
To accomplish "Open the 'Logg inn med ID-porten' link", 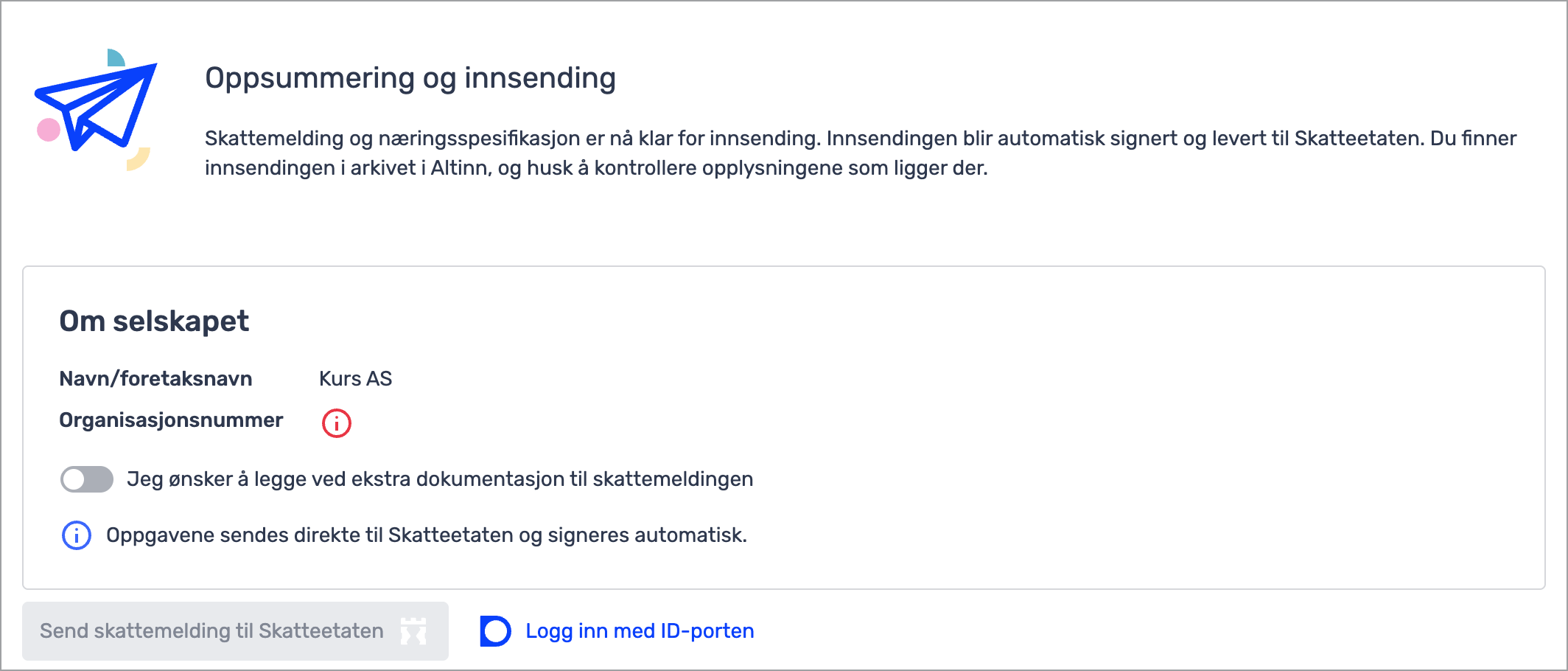I will tap(640, 631).
